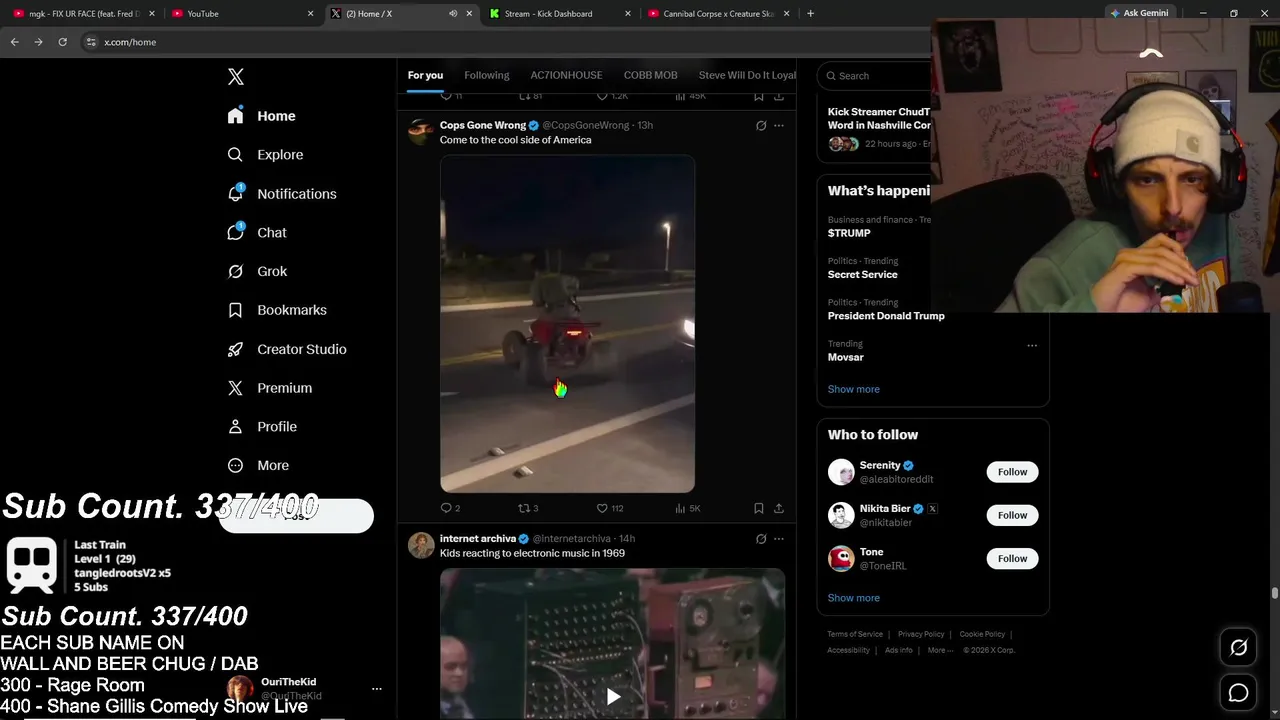Open Ads info footer link
The height and width of the screenshot is (720, 1280).
coord(899,650)
